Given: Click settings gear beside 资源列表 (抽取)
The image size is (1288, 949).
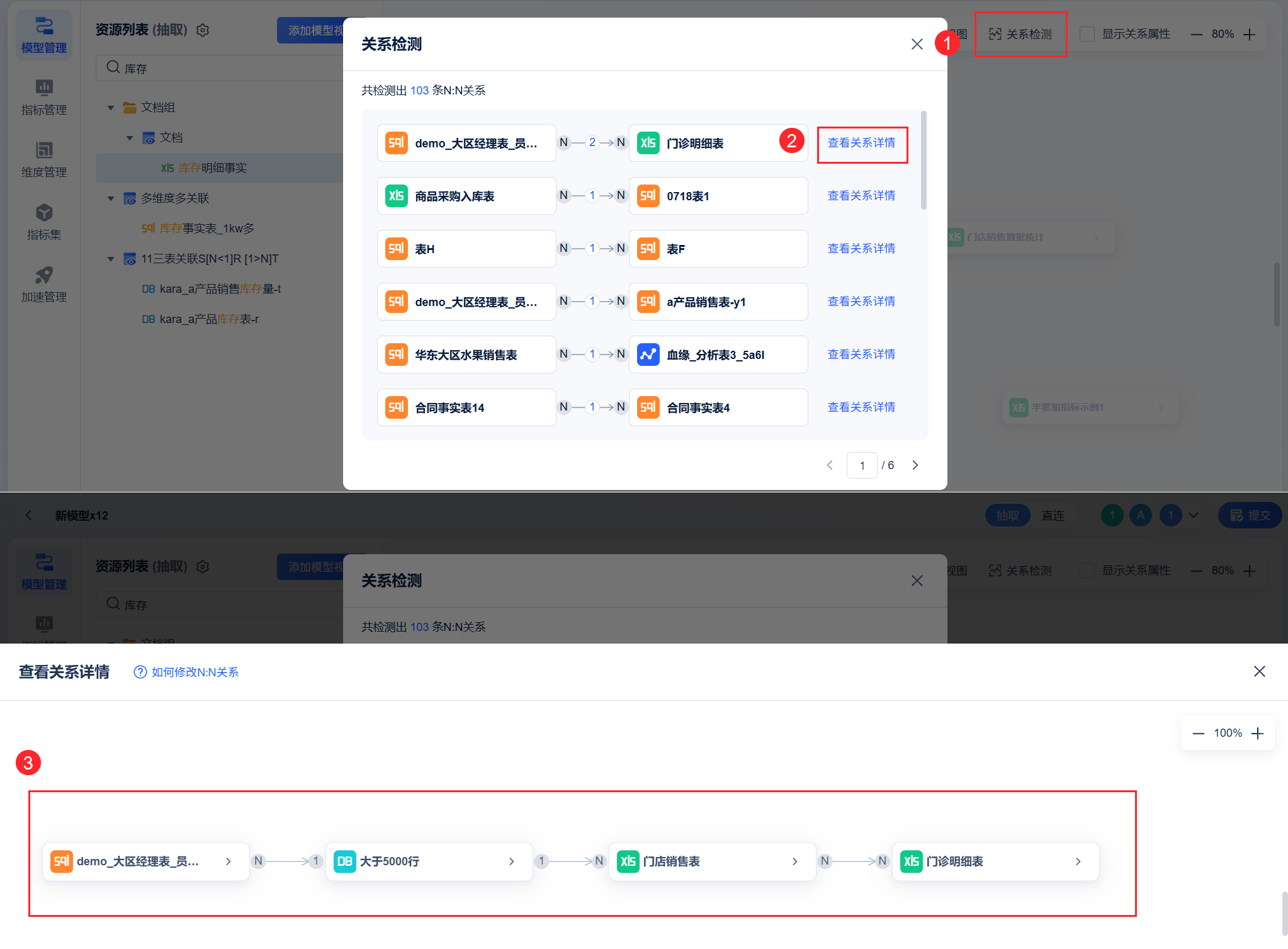Looking at the screenshot, I should [203, 30].
